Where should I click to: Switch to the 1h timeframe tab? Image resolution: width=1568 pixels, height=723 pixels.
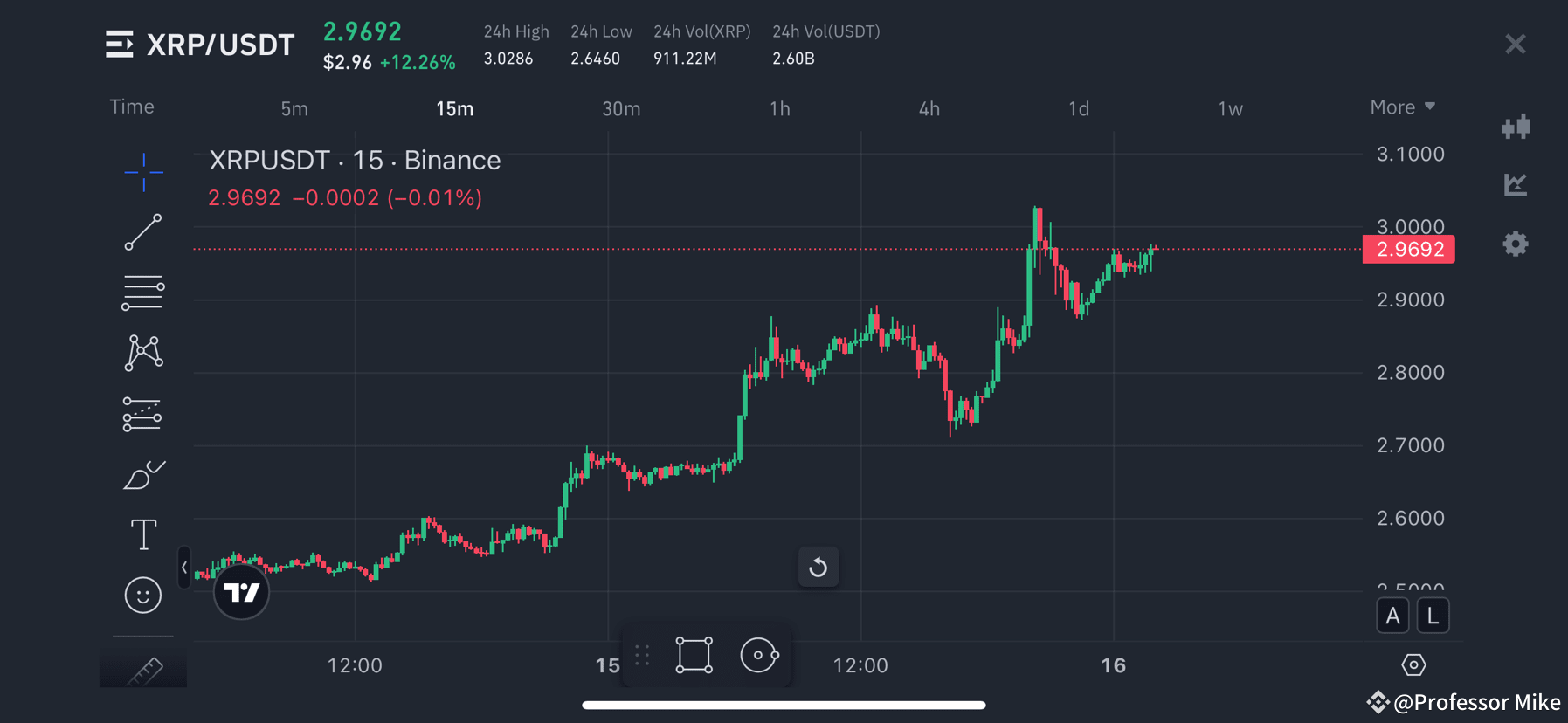click(779, 108)
